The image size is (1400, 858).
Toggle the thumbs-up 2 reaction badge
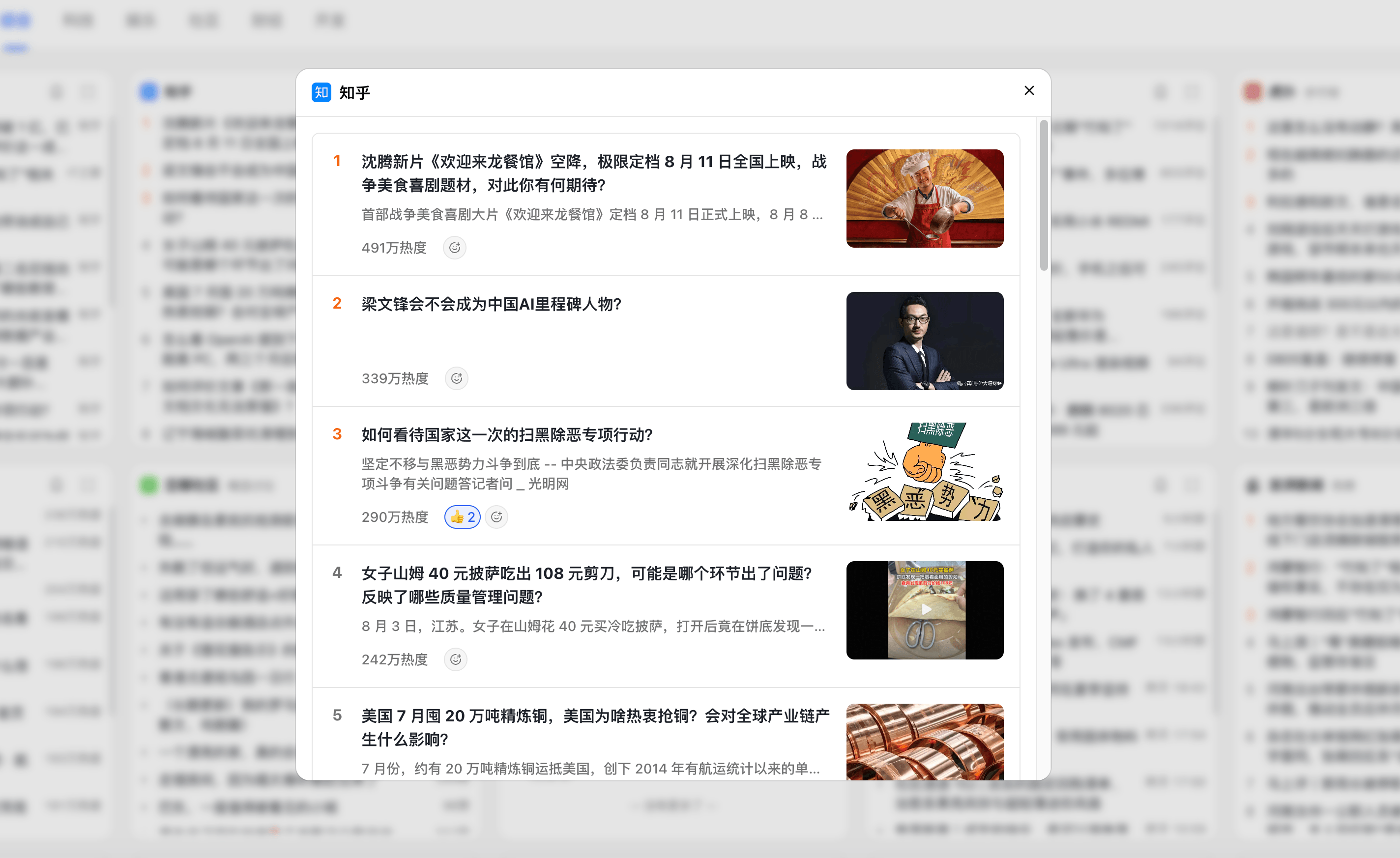click(463, 517)
